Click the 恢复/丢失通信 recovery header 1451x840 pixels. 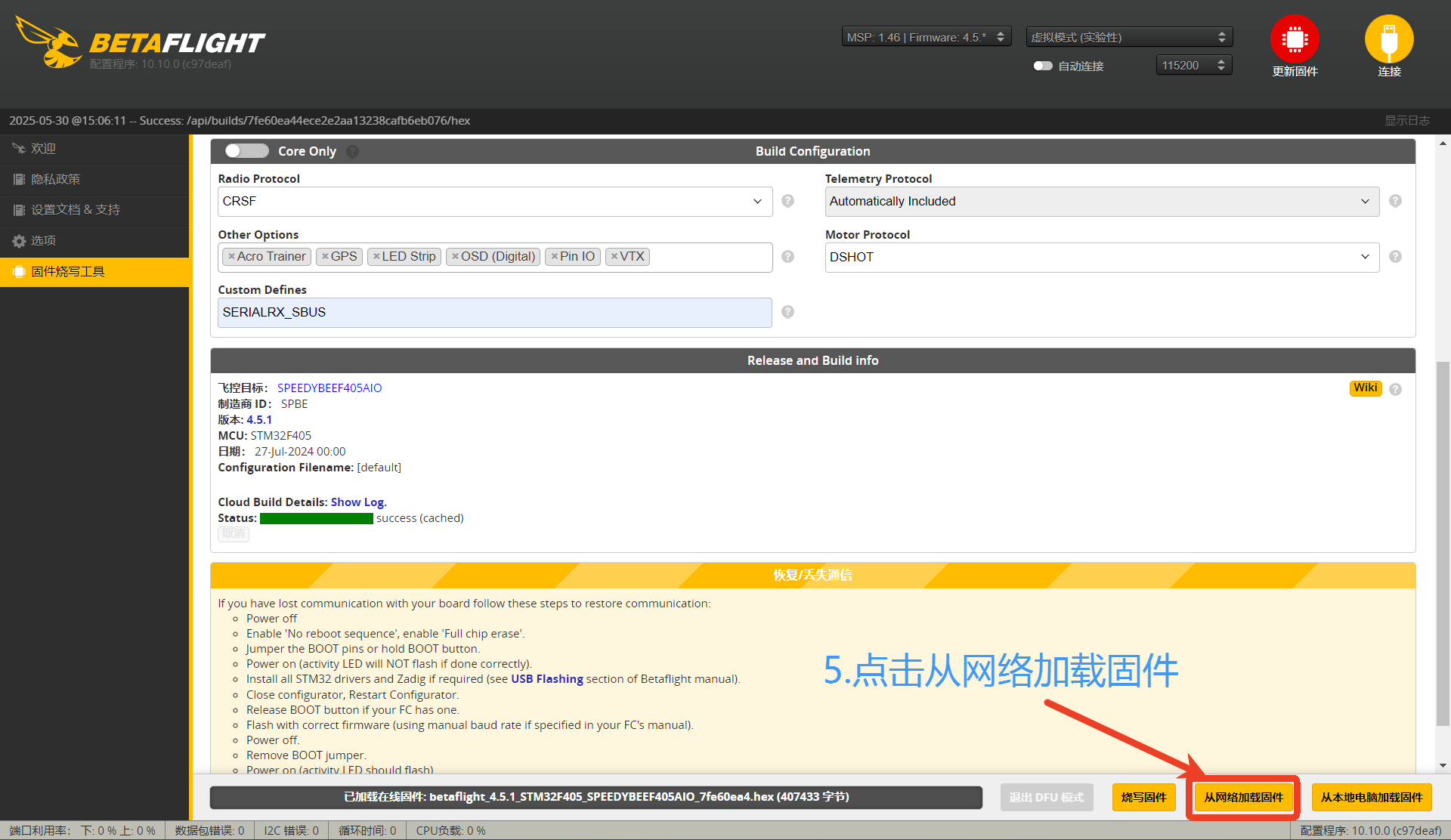812,576
